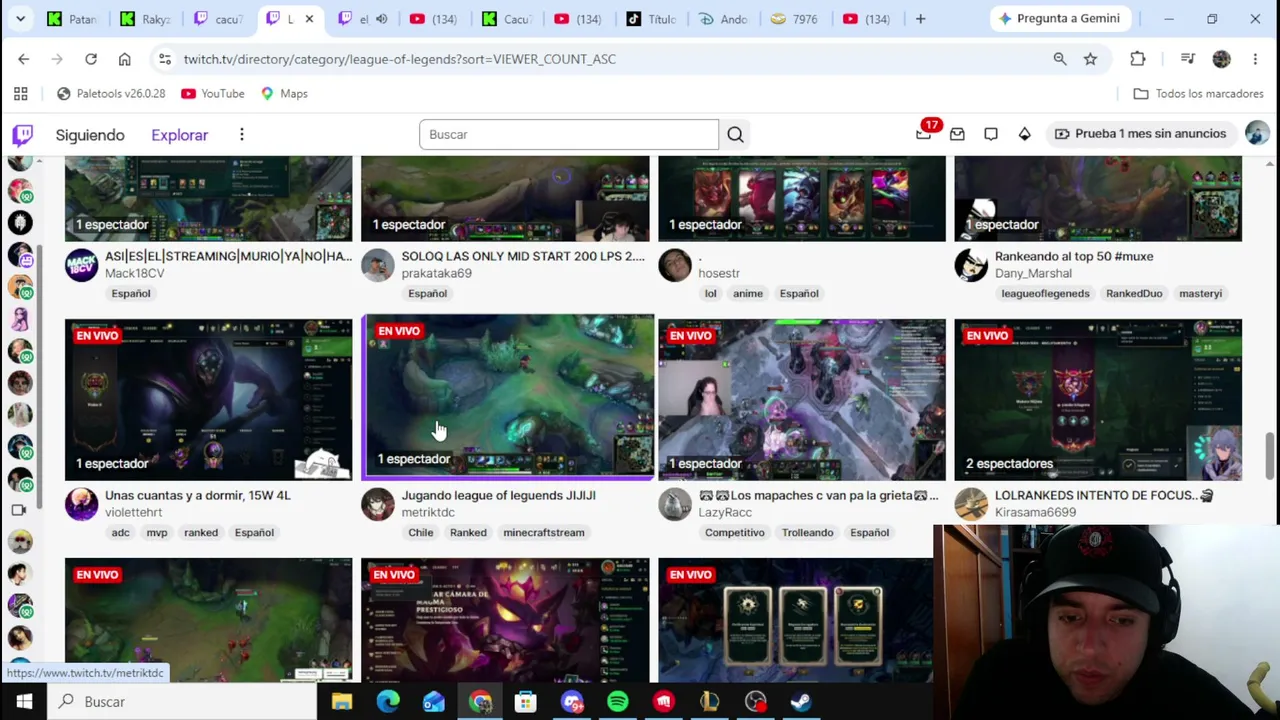Select the minecraftstream tag
This screenshot has height=720, width=1280.
tap(544, 533)
